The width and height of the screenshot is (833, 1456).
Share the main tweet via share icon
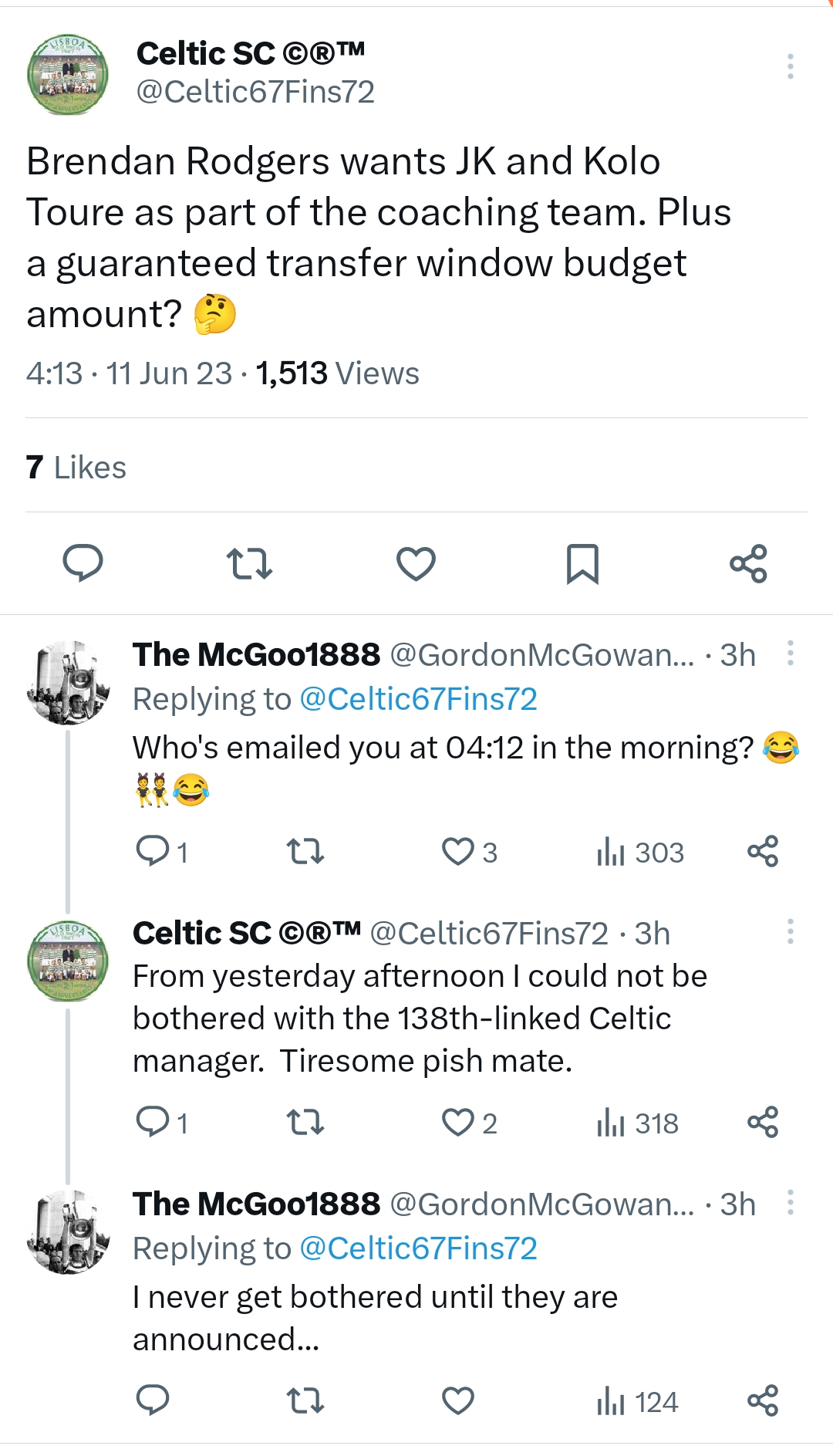click(748, 563)
